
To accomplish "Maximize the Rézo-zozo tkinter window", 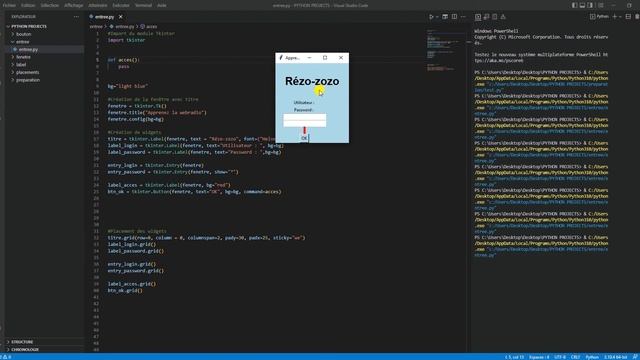I will point(325,58).
